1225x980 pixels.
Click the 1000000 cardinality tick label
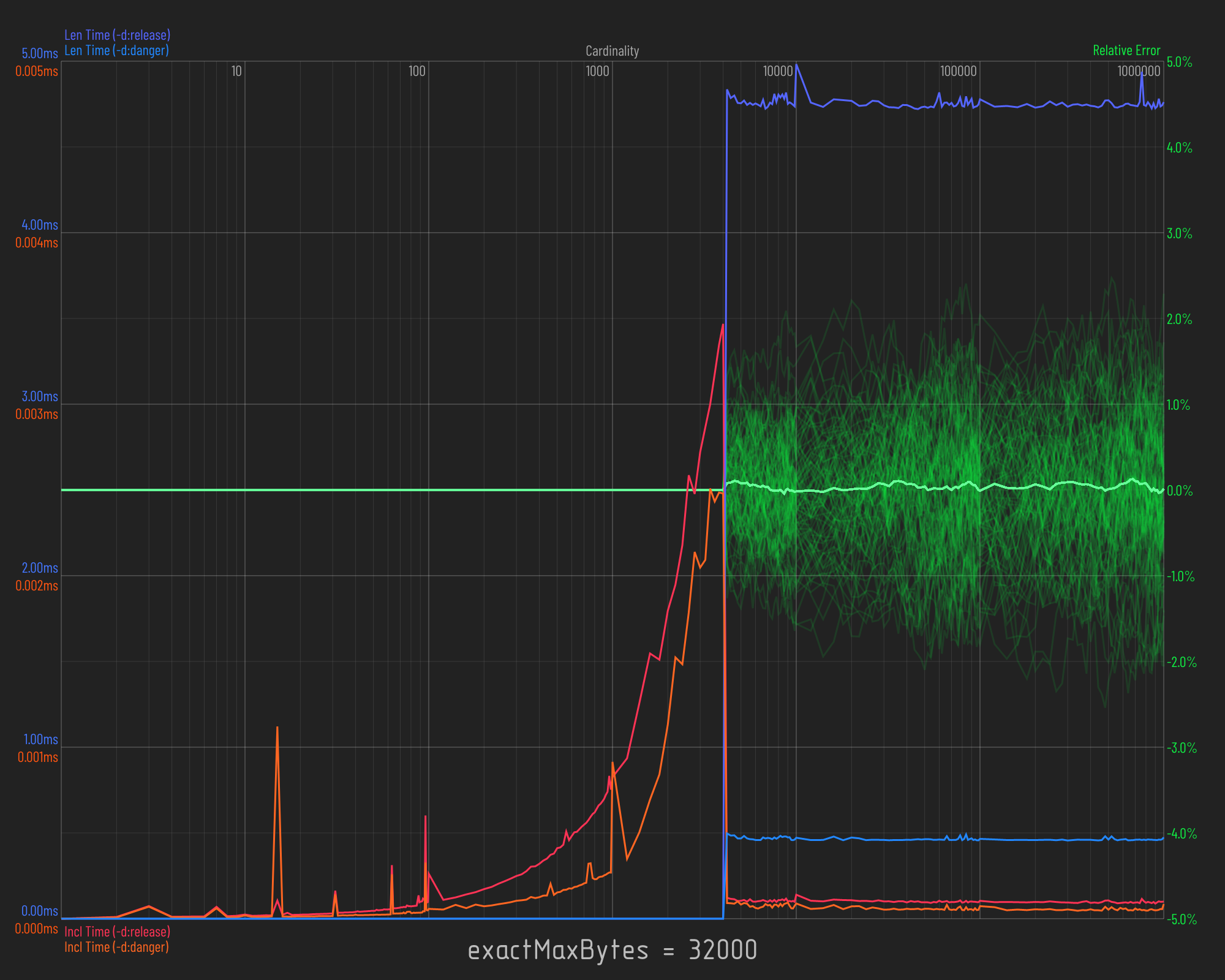[x=1138, y=71]
